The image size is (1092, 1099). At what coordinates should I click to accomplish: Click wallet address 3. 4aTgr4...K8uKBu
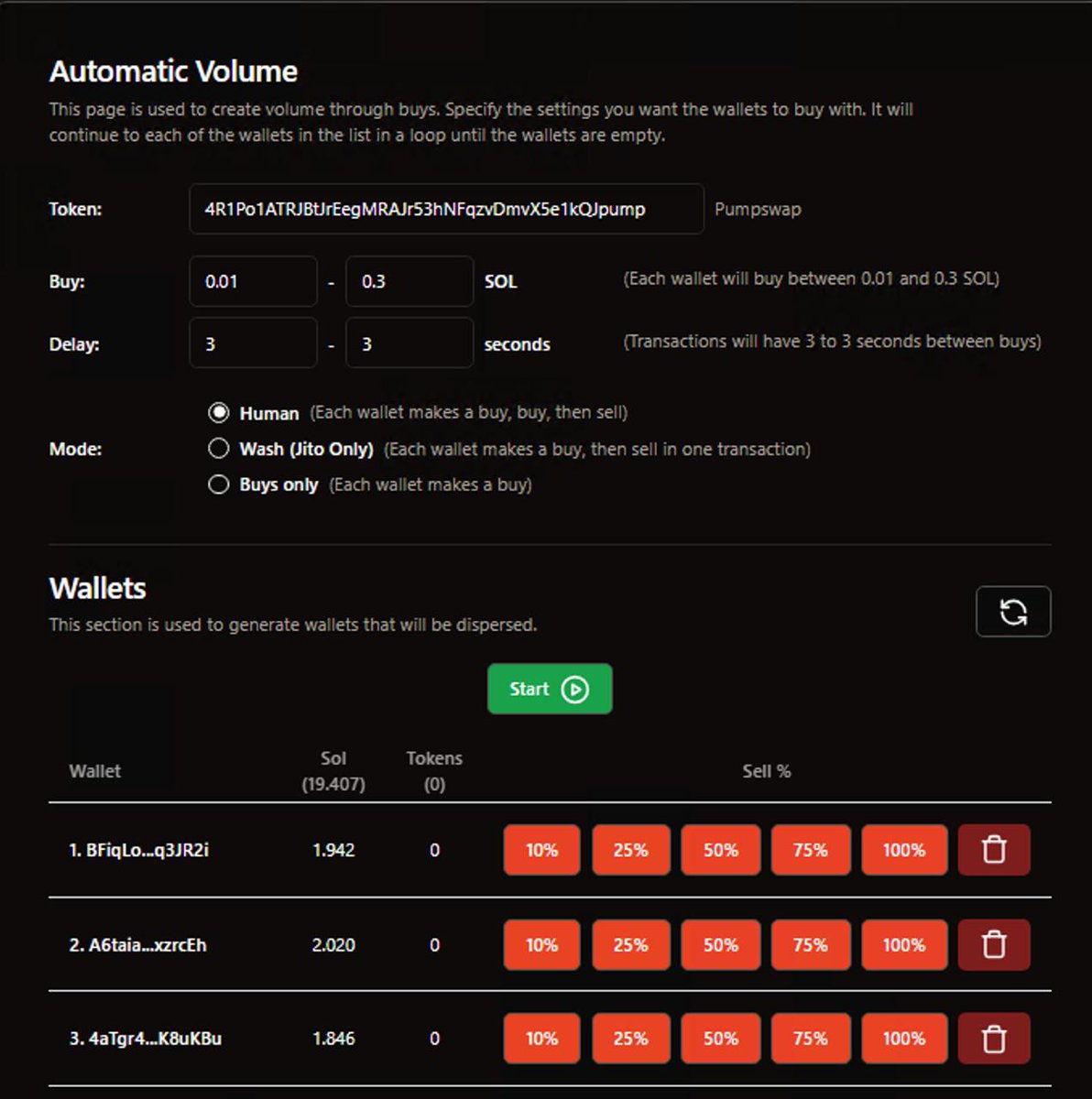[146, 1039]
